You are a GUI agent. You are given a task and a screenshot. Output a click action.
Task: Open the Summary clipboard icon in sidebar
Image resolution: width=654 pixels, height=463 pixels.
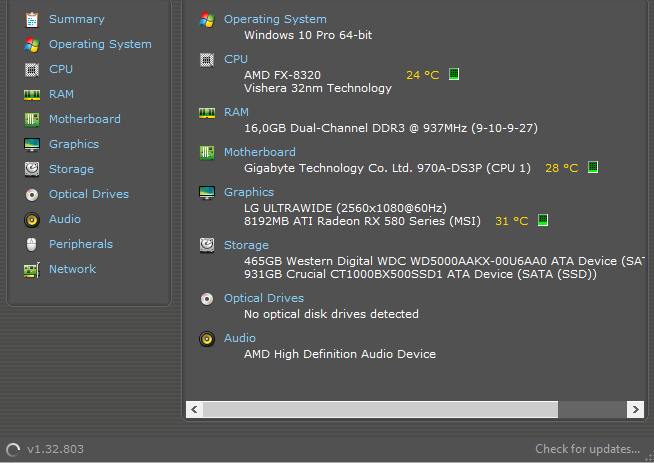(x=32, y=20)
